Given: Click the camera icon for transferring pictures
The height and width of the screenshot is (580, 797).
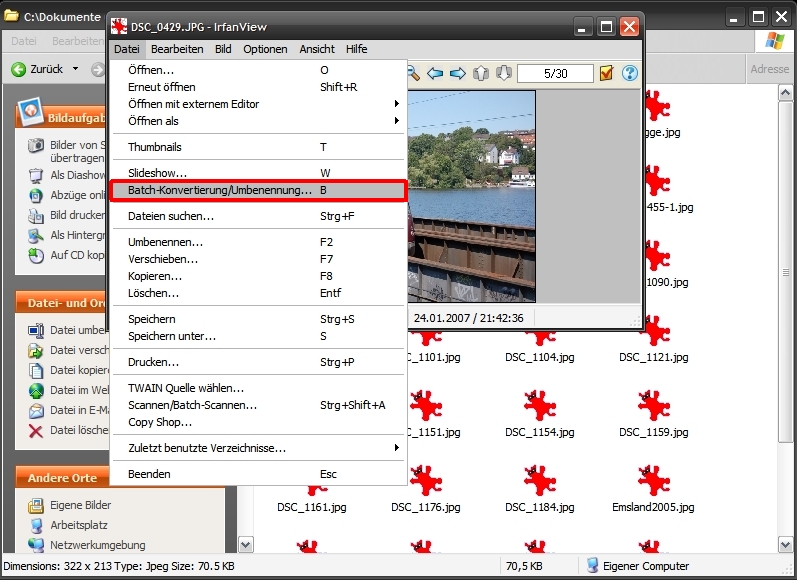Looking at the screenshot, I should 36,146.
